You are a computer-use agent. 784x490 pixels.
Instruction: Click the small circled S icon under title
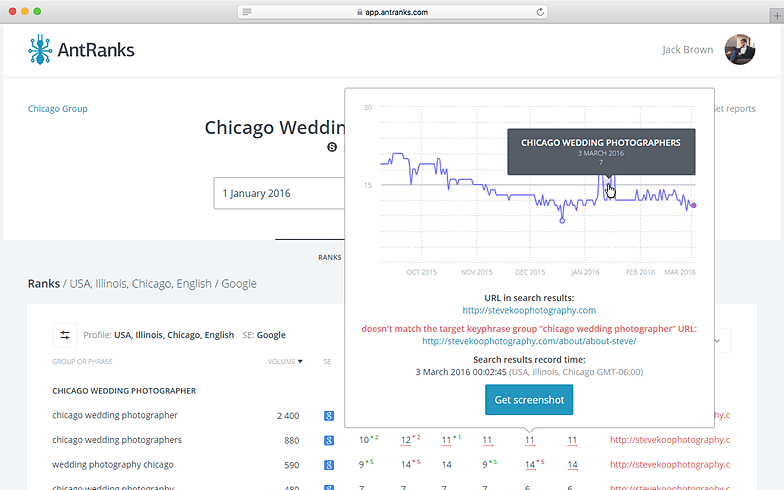tap(332, 147)
